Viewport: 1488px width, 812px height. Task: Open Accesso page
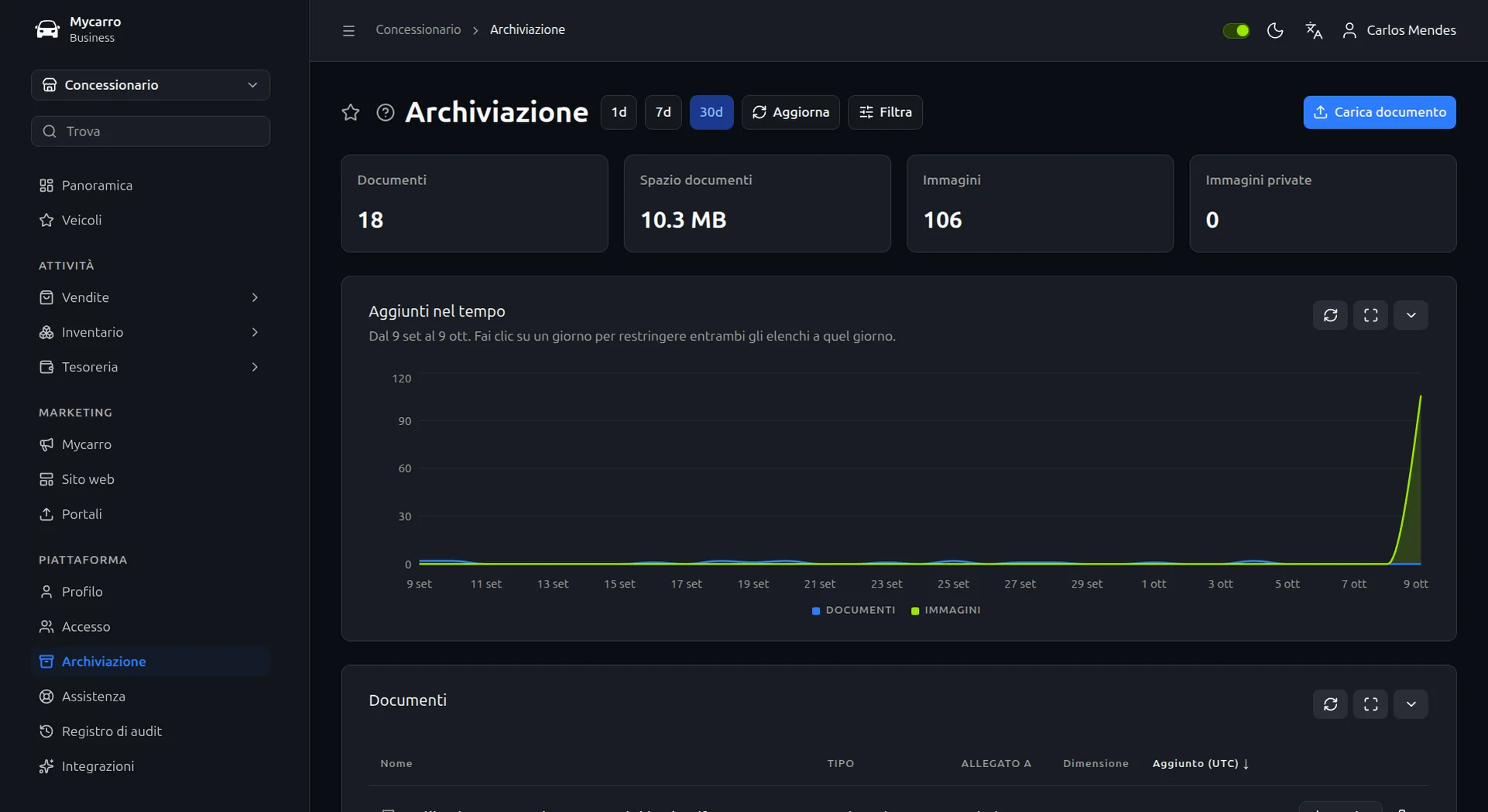150,626
